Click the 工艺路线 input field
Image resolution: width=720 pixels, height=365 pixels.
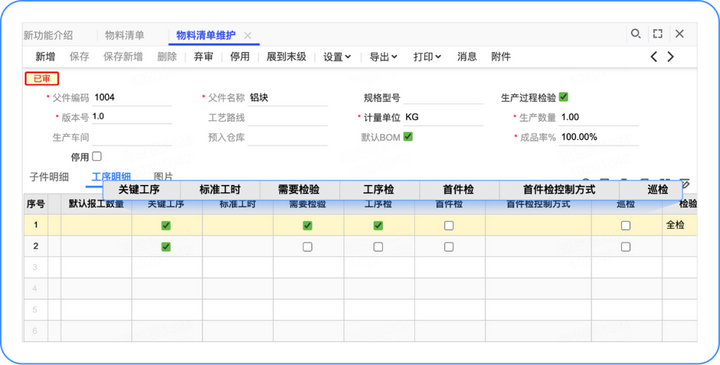coord(287,118)
